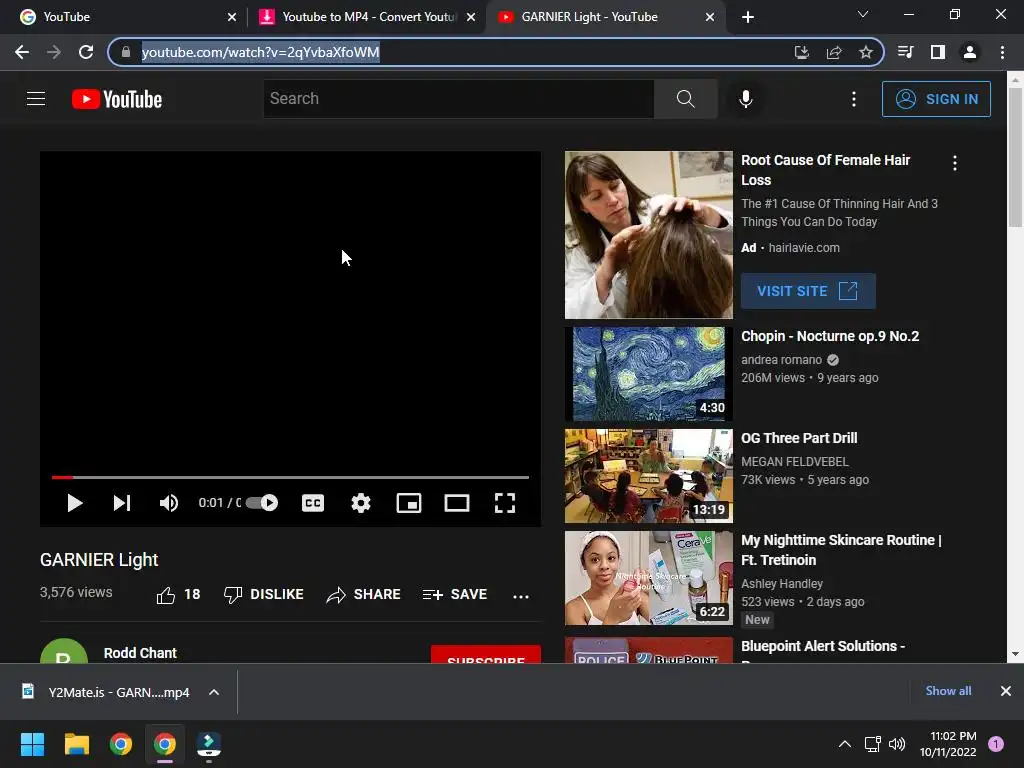Image resolution: width=1024 pixels, height=768 pixels.
Task: Open My Nighttime Skincare Routine video
Action: coord(841,550)
